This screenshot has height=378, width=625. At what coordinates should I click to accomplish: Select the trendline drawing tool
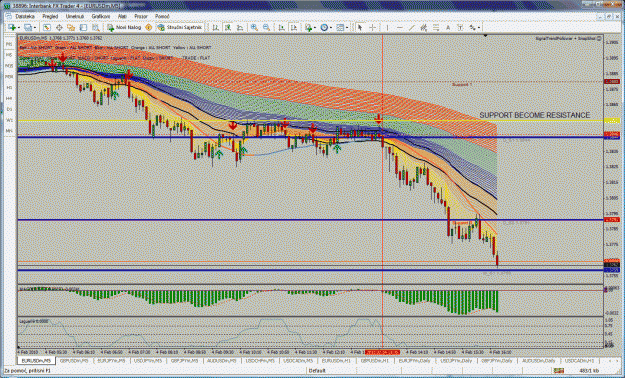coord(412,28)
